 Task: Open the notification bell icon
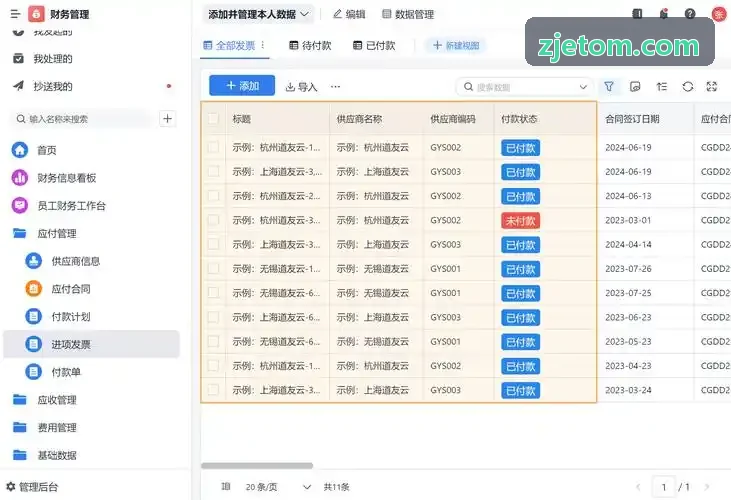pos(663,14)
